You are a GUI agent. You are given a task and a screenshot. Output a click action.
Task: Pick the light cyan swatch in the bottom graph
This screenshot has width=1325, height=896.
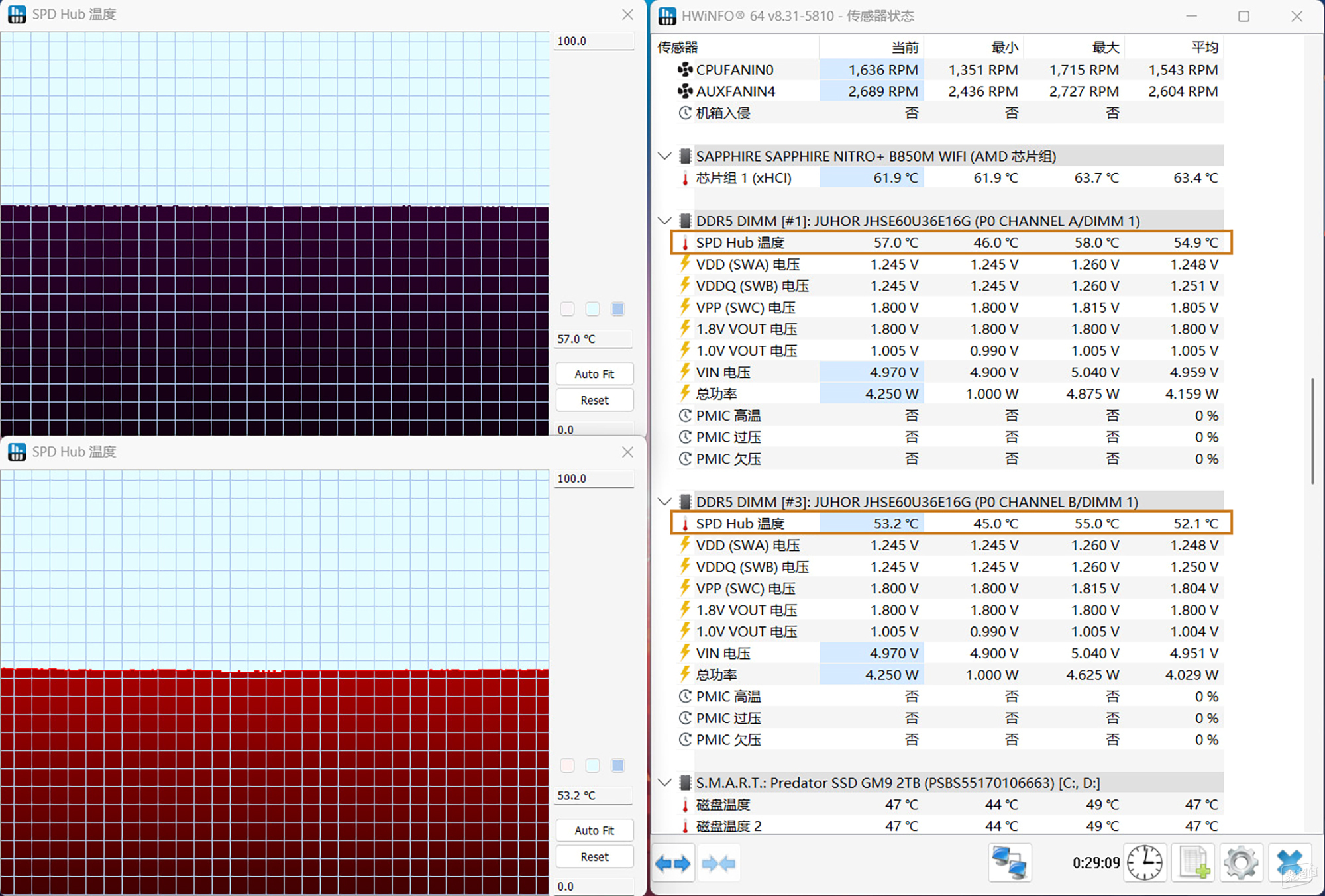point(592,766)
